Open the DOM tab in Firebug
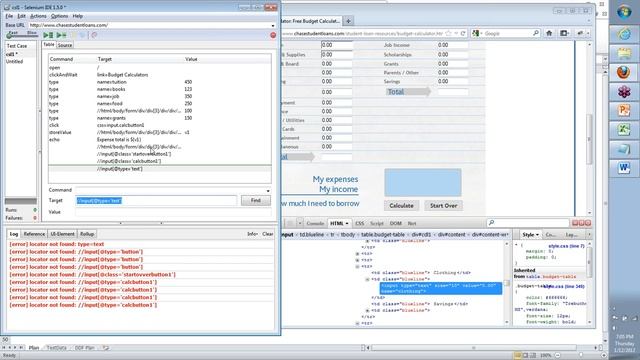640x360 pixels. [x=396, y=223]
